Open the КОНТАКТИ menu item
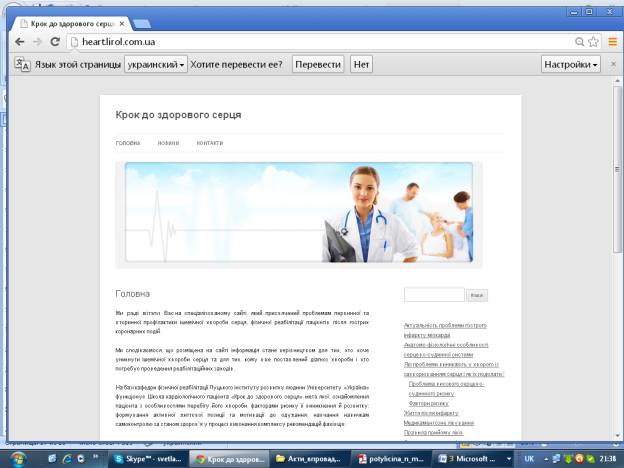Image resolution: width=624 pixels, height=468 pixels. pos(210,143)
